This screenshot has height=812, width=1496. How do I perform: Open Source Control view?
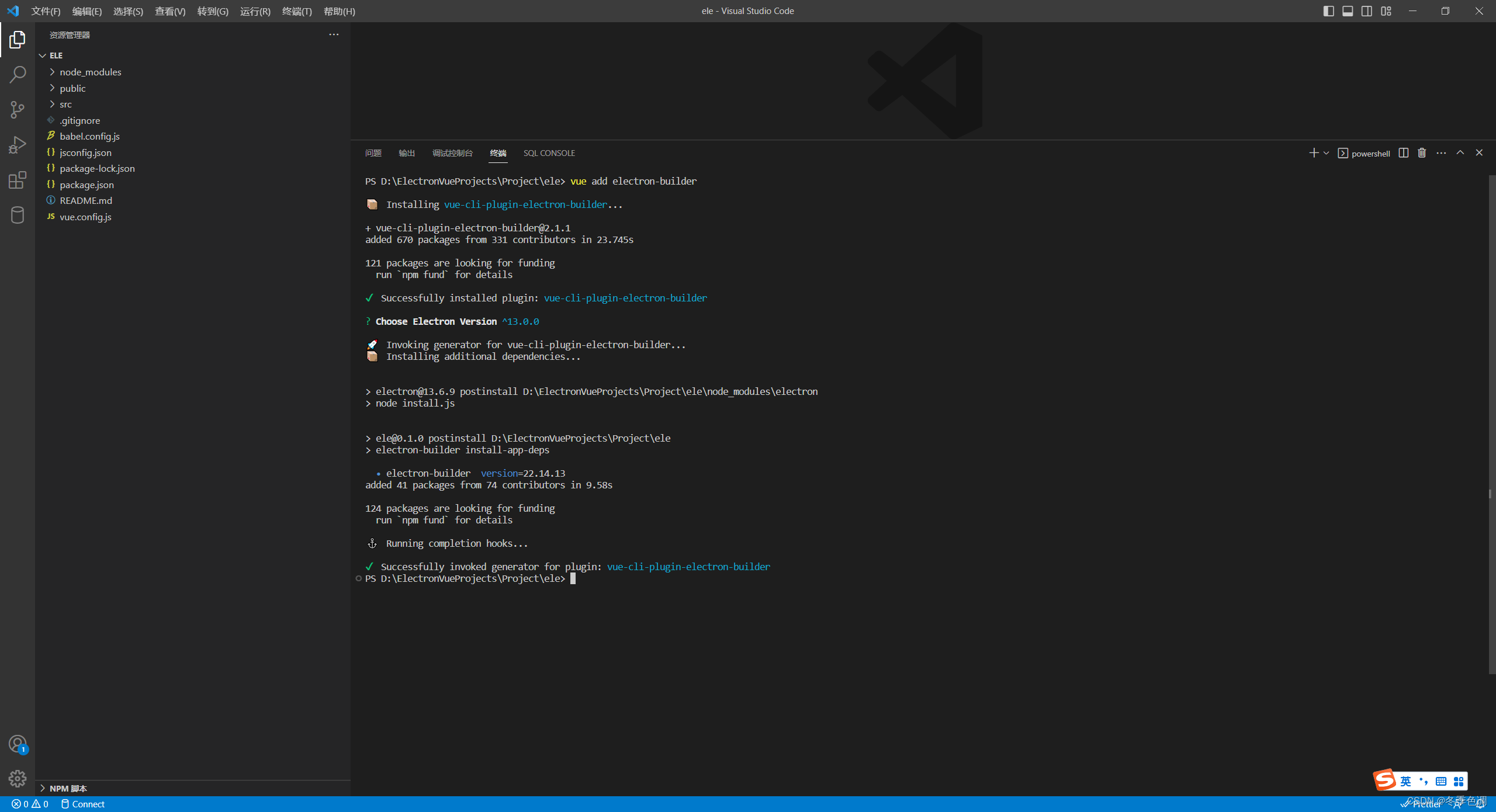(x=17, y=109)
